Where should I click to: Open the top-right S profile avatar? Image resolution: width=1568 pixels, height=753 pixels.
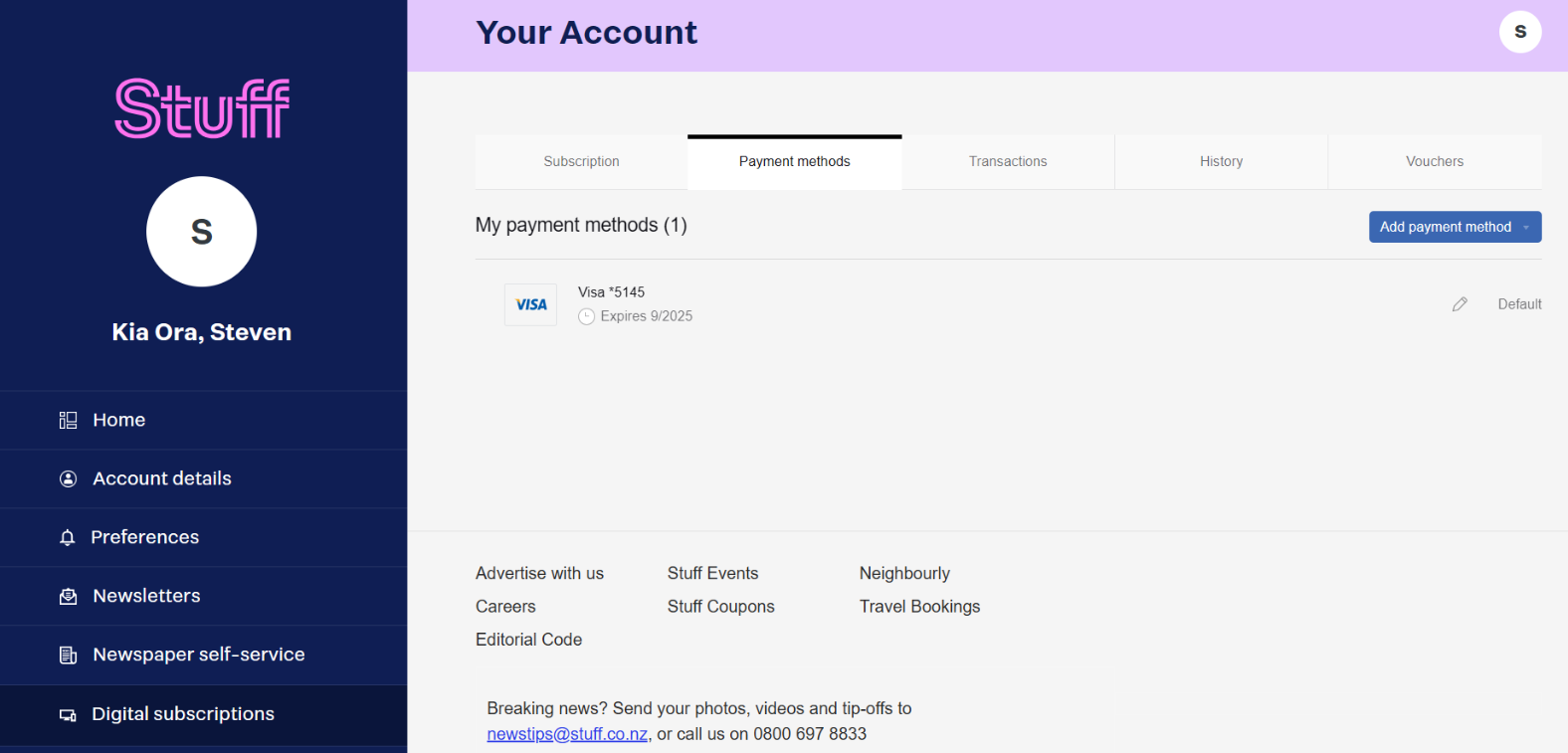point(1520,32)
